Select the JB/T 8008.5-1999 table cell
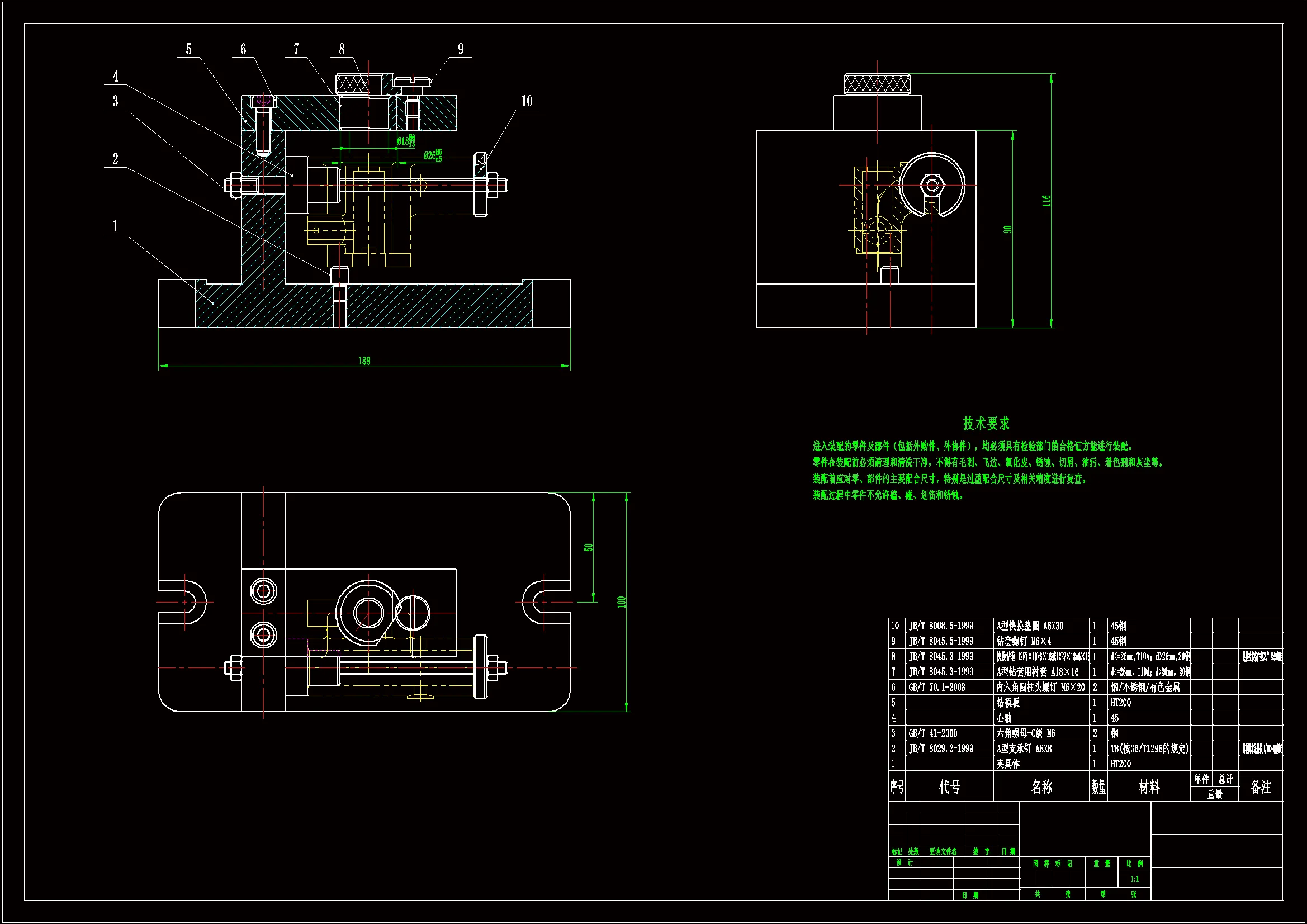Viewport: 1307px width, 924px height. [x=940, y=626]
